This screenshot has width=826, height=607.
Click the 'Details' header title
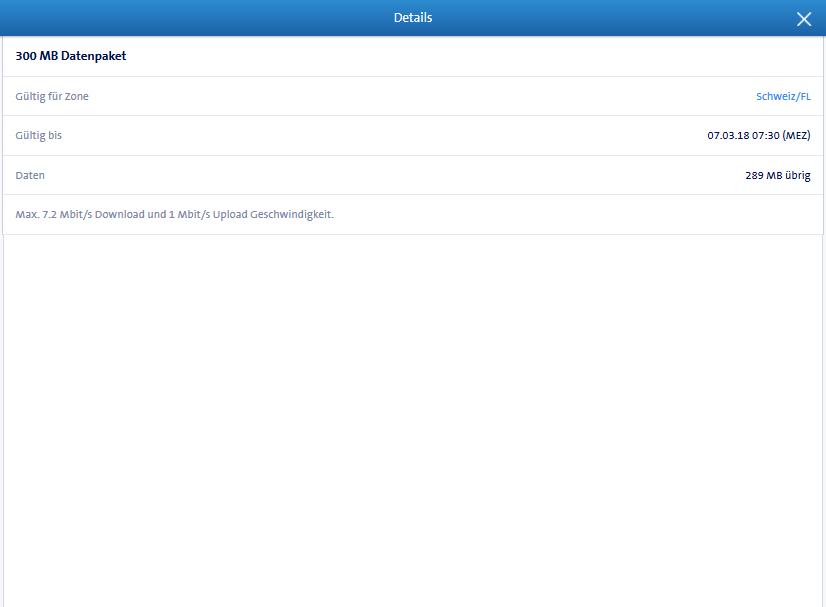pyautogui.click(x=413, y=17)
